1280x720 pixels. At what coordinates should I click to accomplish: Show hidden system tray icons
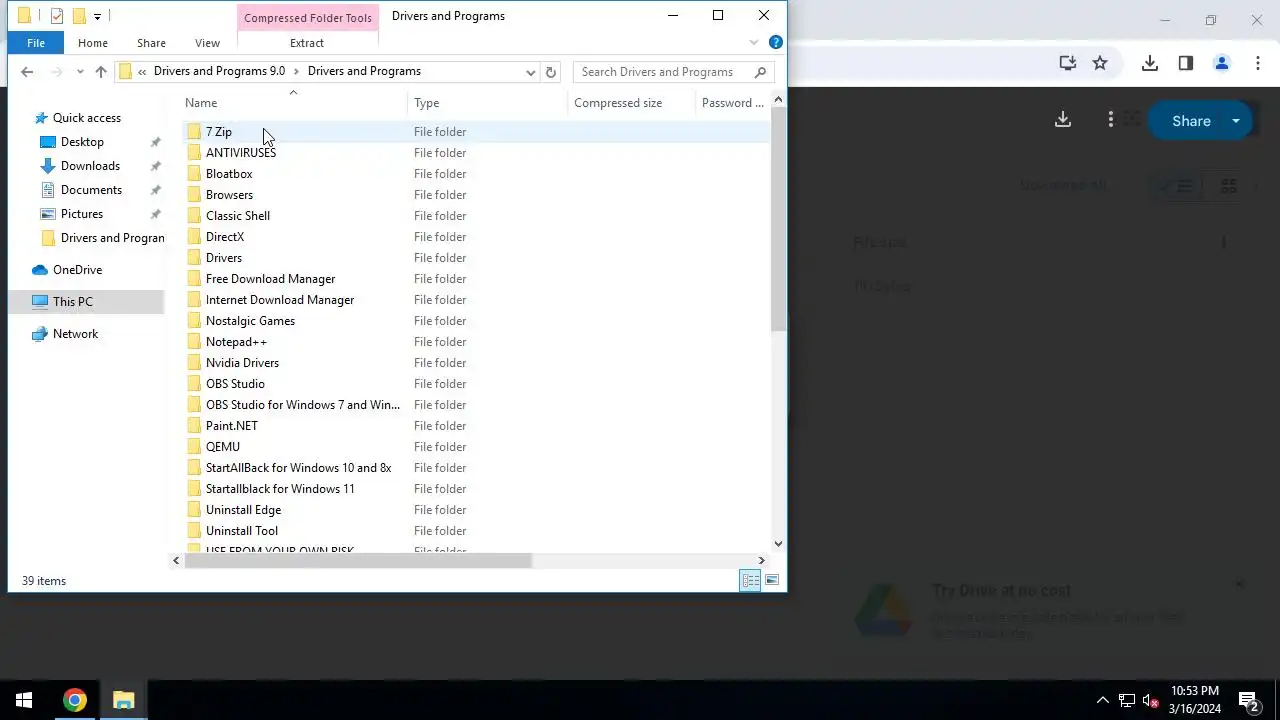(1102, 700)
